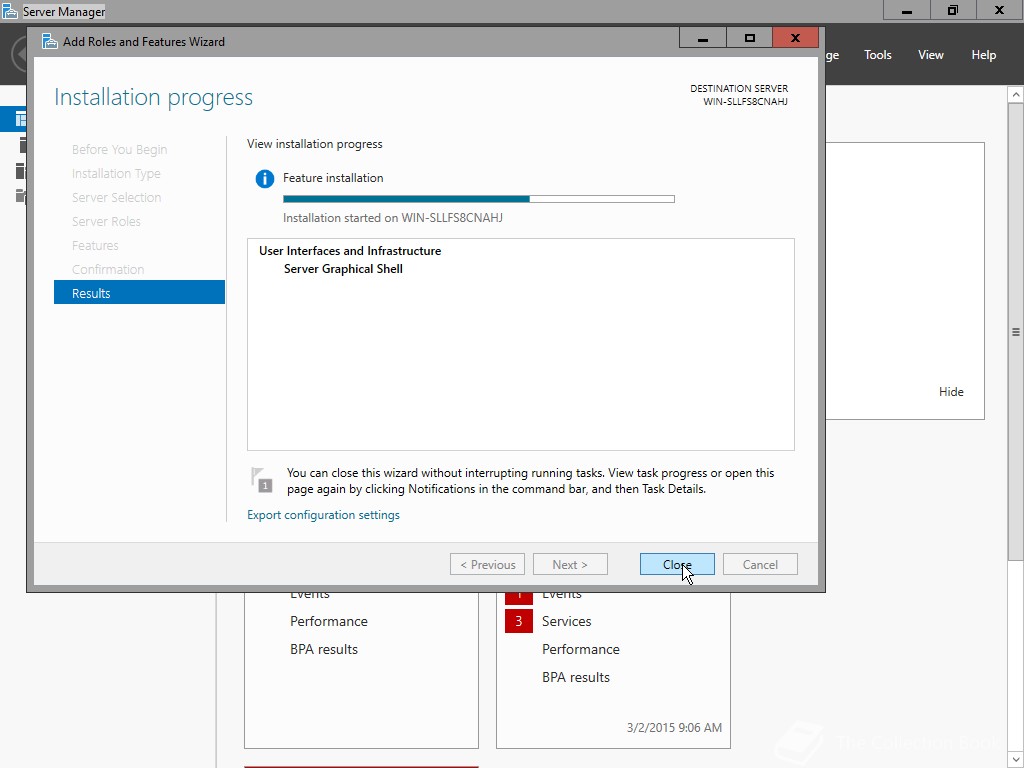Click Server Graphical Shell in the feature list
Viewport: 1024px width, 768px height.
[x=343, y=268]
